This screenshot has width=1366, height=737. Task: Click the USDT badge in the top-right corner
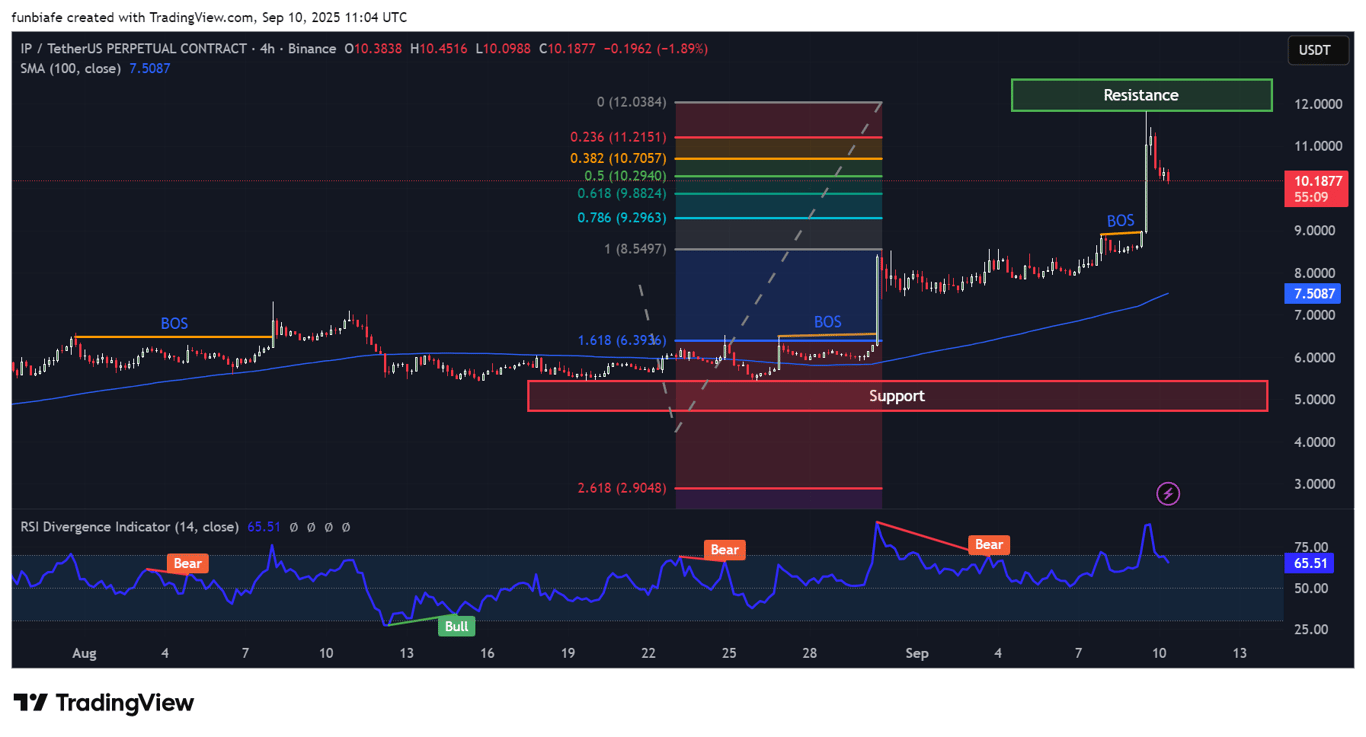[1317, 49]
